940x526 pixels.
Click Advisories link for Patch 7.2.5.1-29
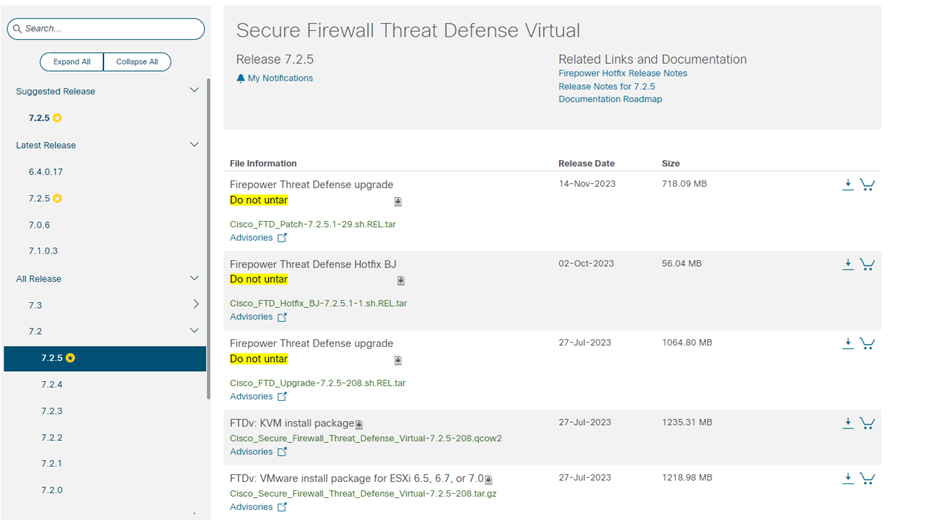[x=251, y=238]
